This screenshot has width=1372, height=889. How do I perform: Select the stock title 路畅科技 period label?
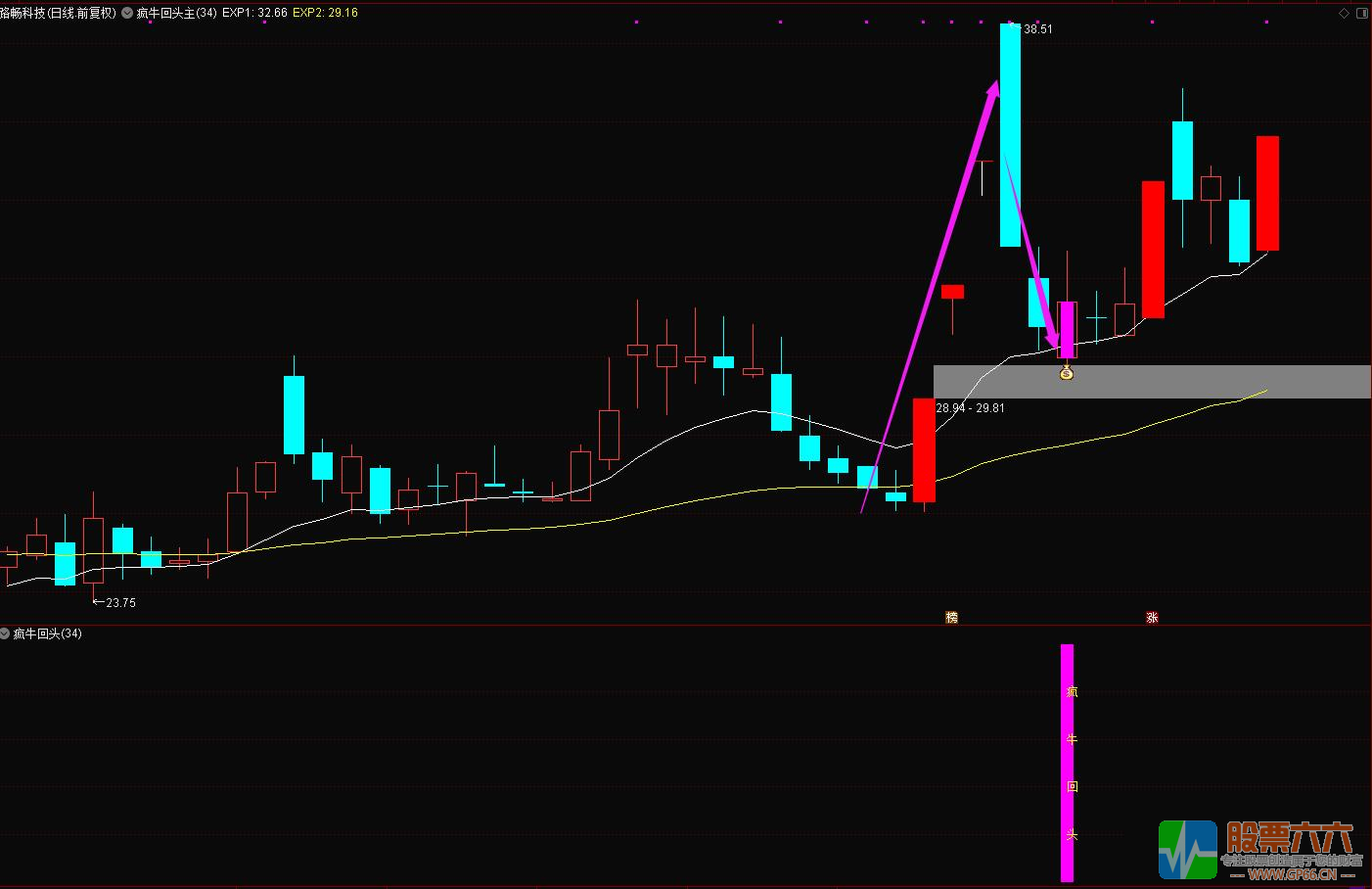[x=57, y=13]
